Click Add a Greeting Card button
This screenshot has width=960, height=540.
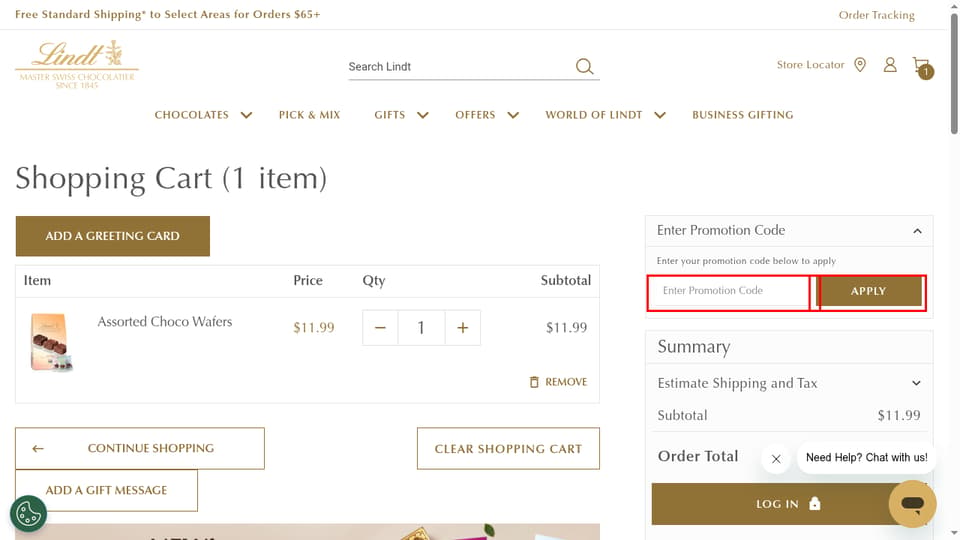tap(113, 236)
